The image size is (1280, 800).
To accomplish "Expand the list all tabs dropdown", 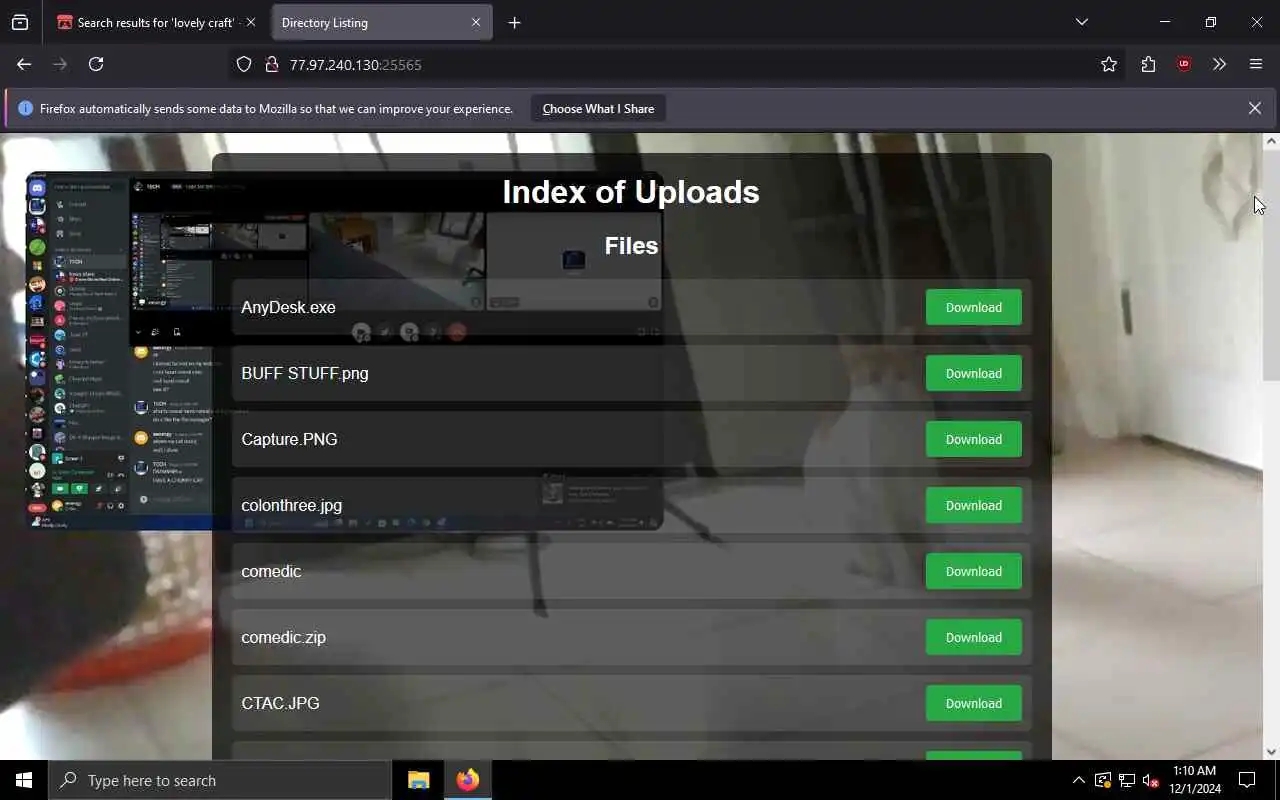I will pos(1081,22).
